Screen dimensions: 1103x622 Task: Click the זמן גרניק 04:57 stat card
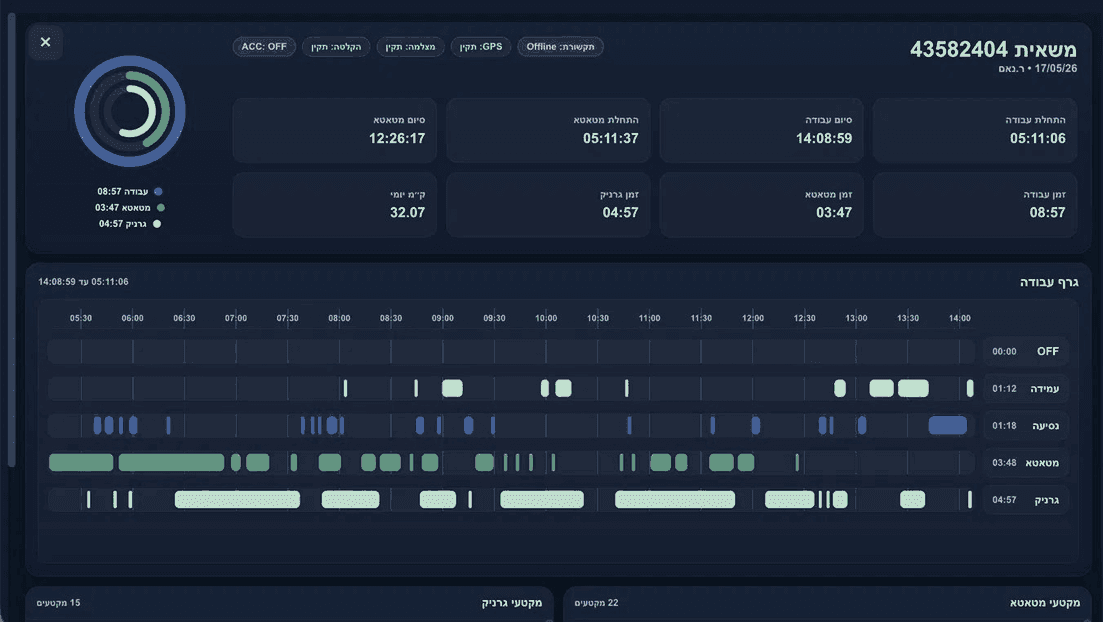click(x=548, y=205)
